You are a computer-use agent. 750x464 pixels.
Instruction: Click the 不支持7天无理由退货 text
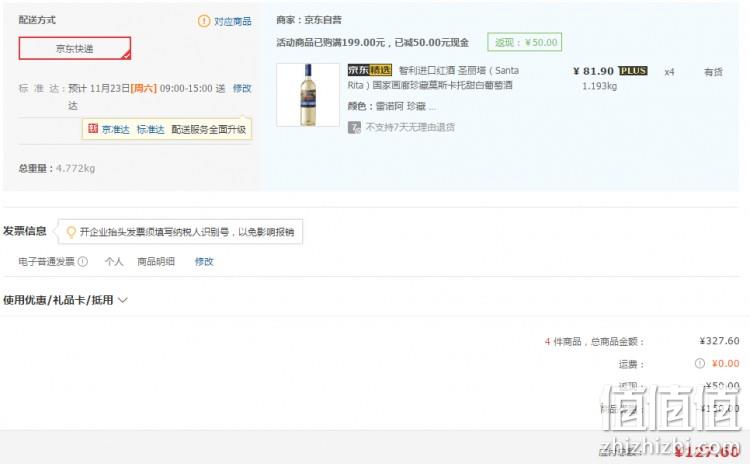(x=410, y=127)
